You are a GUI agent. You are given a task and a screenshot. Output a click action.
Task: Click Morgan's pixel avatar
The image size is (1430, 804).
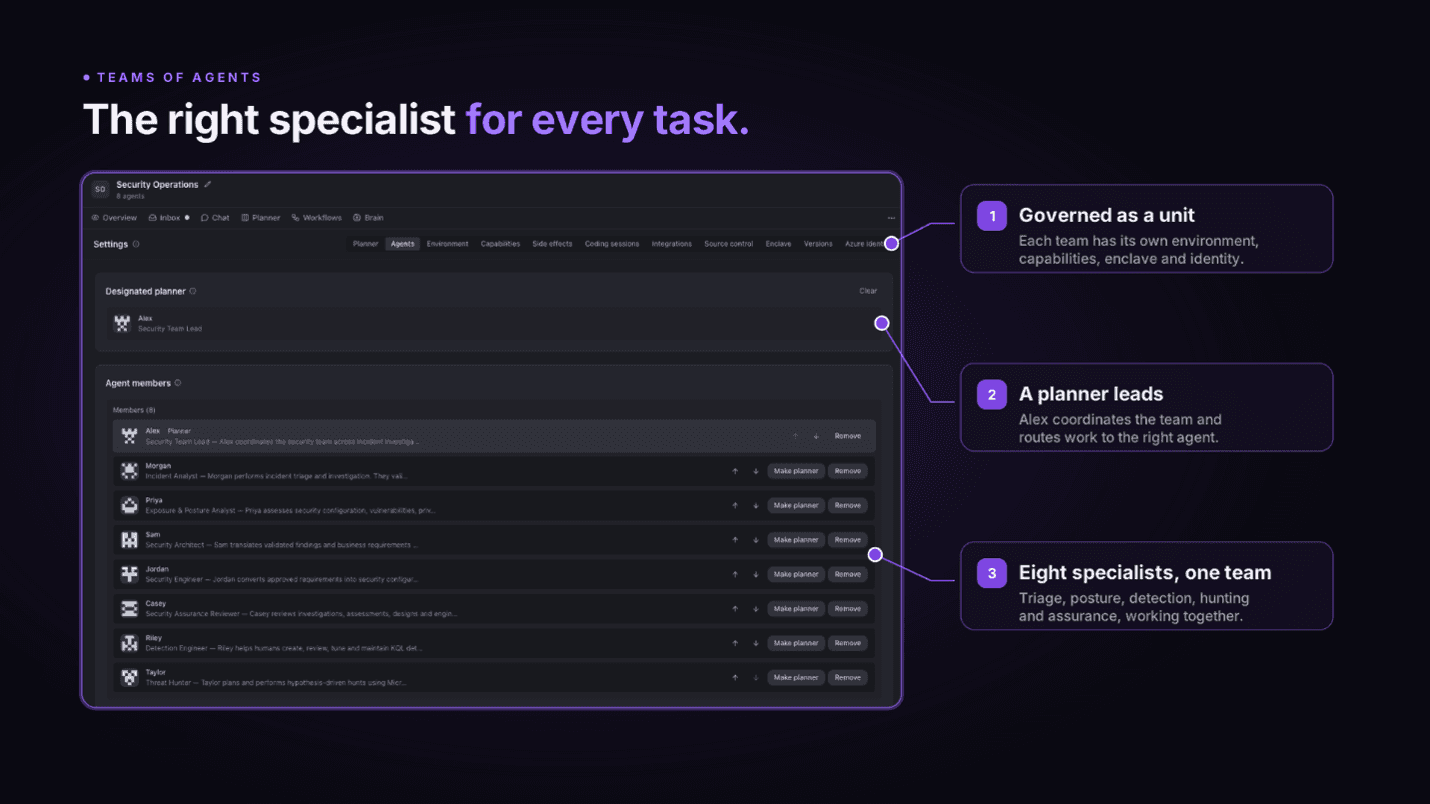[129, 470]
